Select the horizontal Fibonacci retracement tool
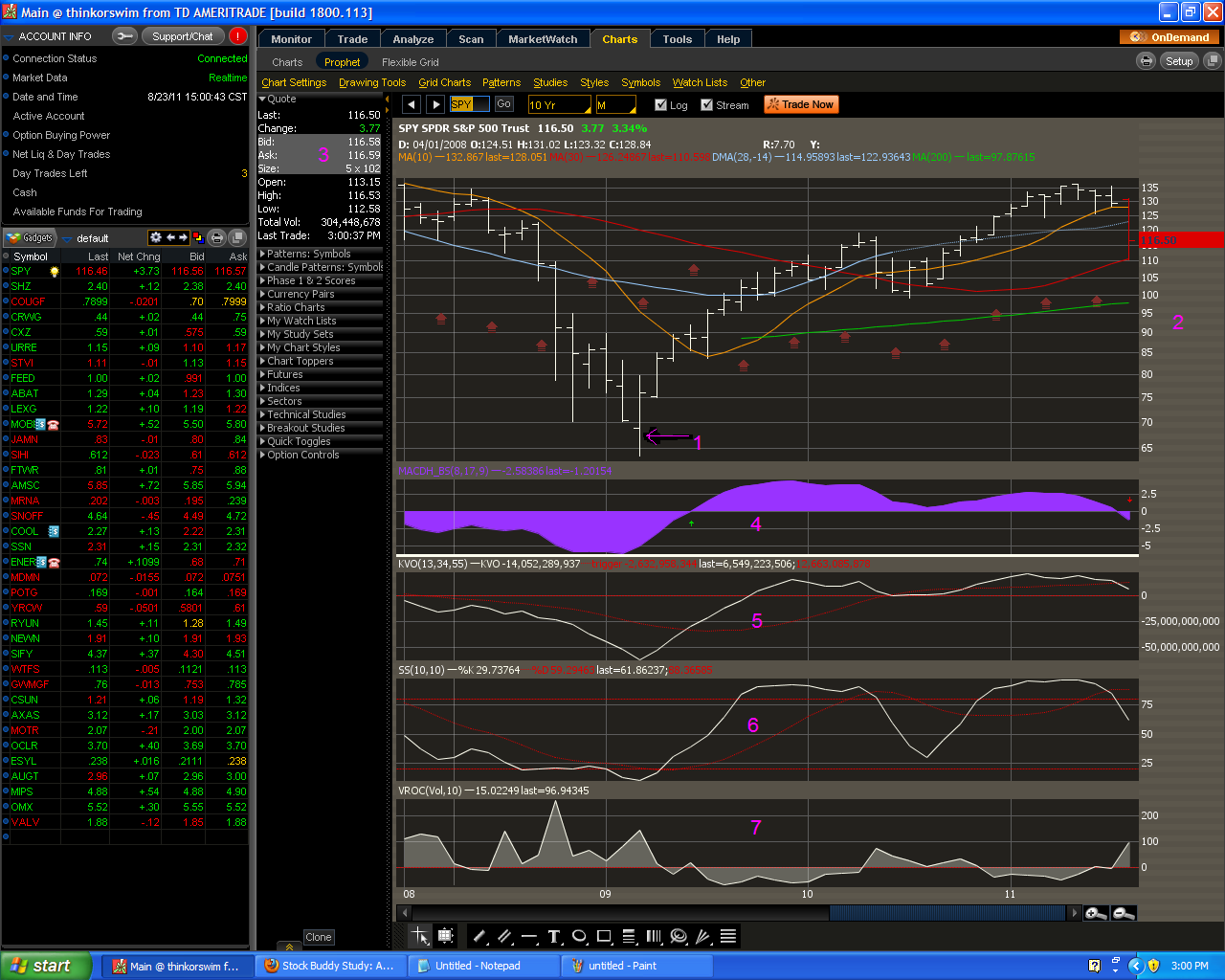The height and width of the screenshot is (980, 1225). pos(629,936)
